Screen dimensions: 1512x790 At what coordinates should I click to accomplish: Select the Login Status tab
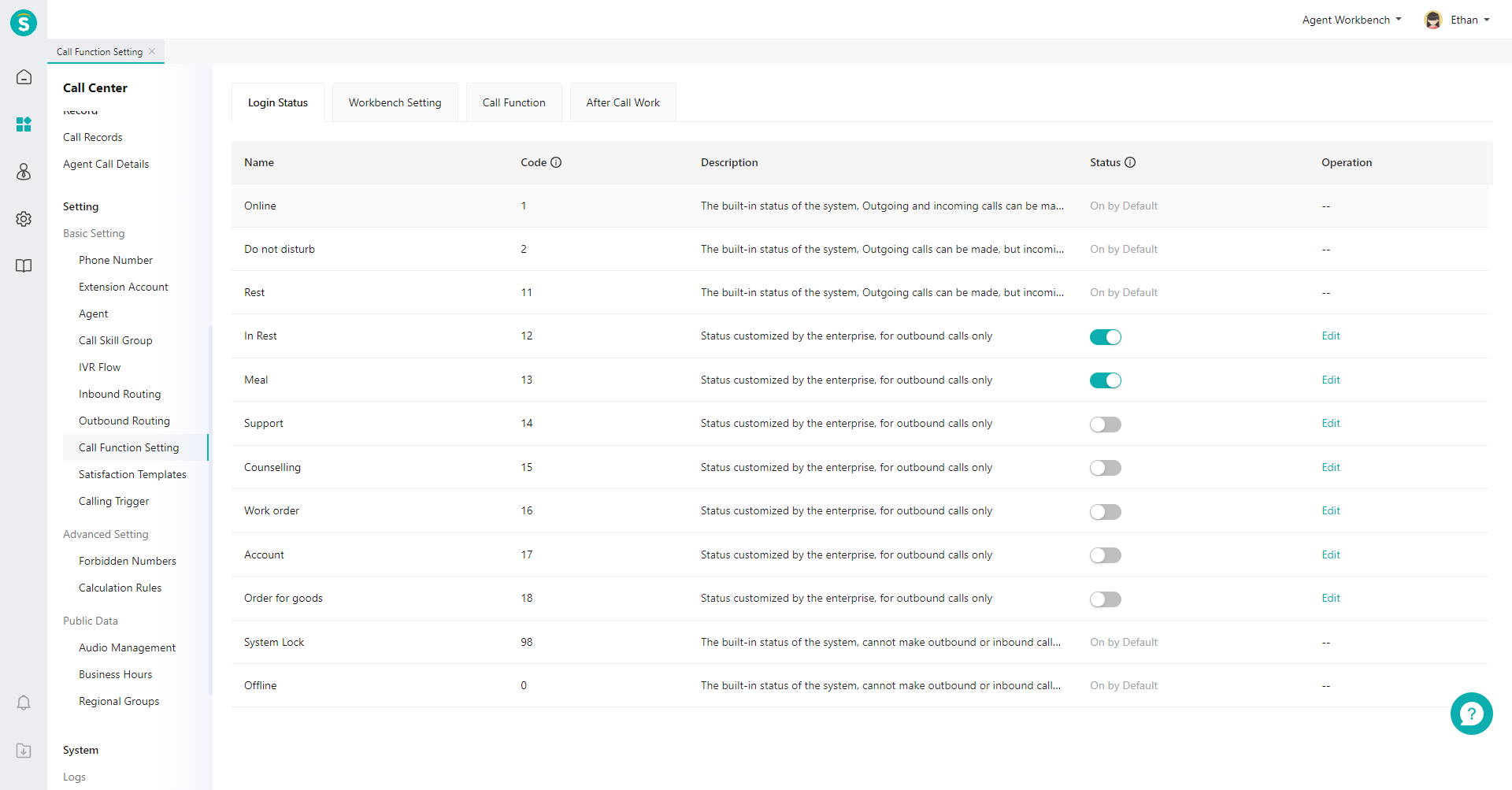click(278, 102)
